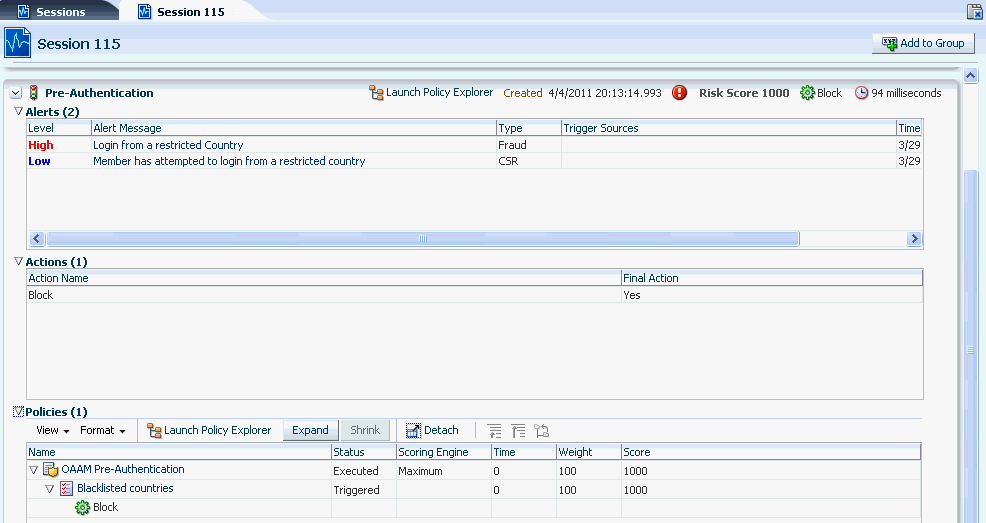
Task: Click the Trigger Sources column header
Action: point(728,128)
